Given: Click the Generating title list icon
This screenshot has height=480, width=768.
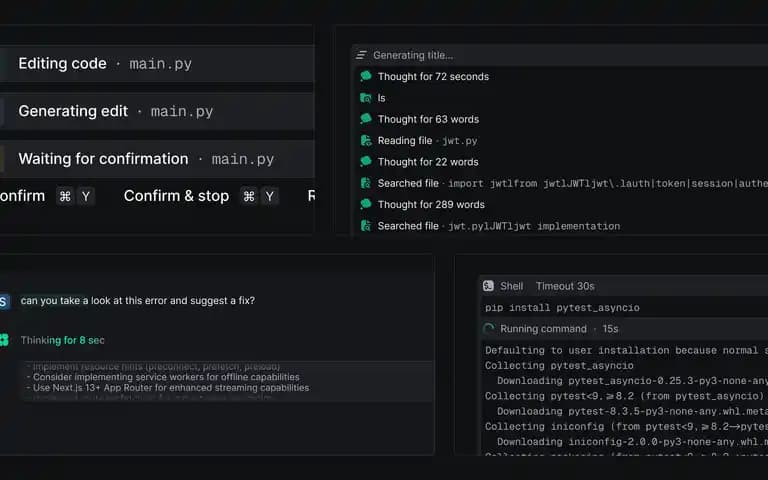Looking at the screenshot, I should pyautogui.click(x=361, y=55).
